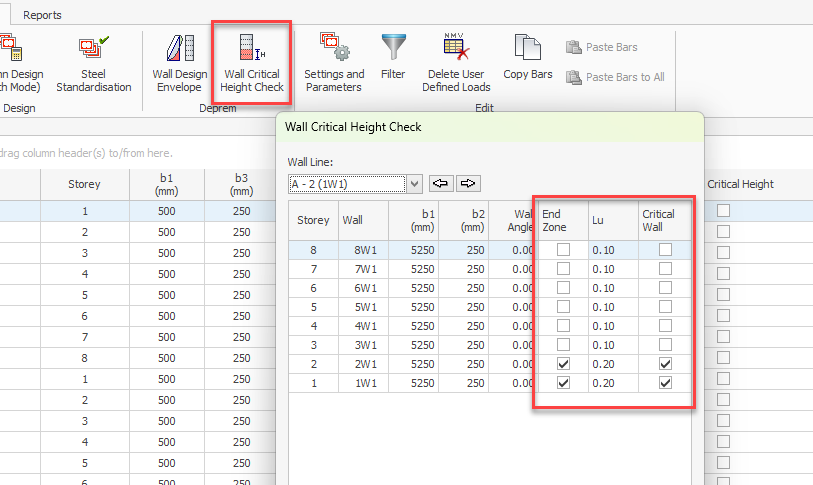
Task: Tick Critical Height checkbox in first grid row
Action: 723,211
